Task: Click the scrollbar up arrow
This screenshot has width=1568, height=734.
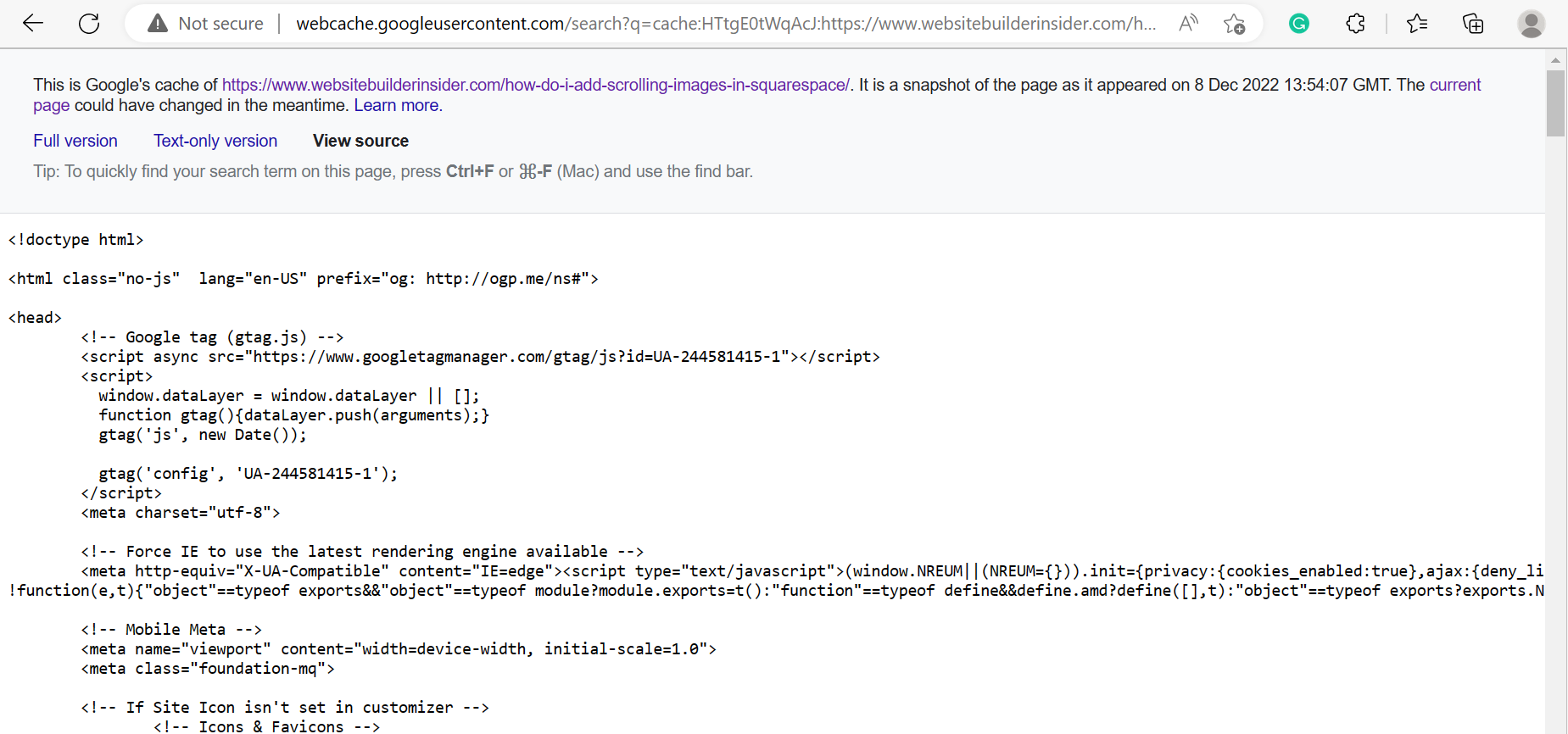Action: (1555, 60)
